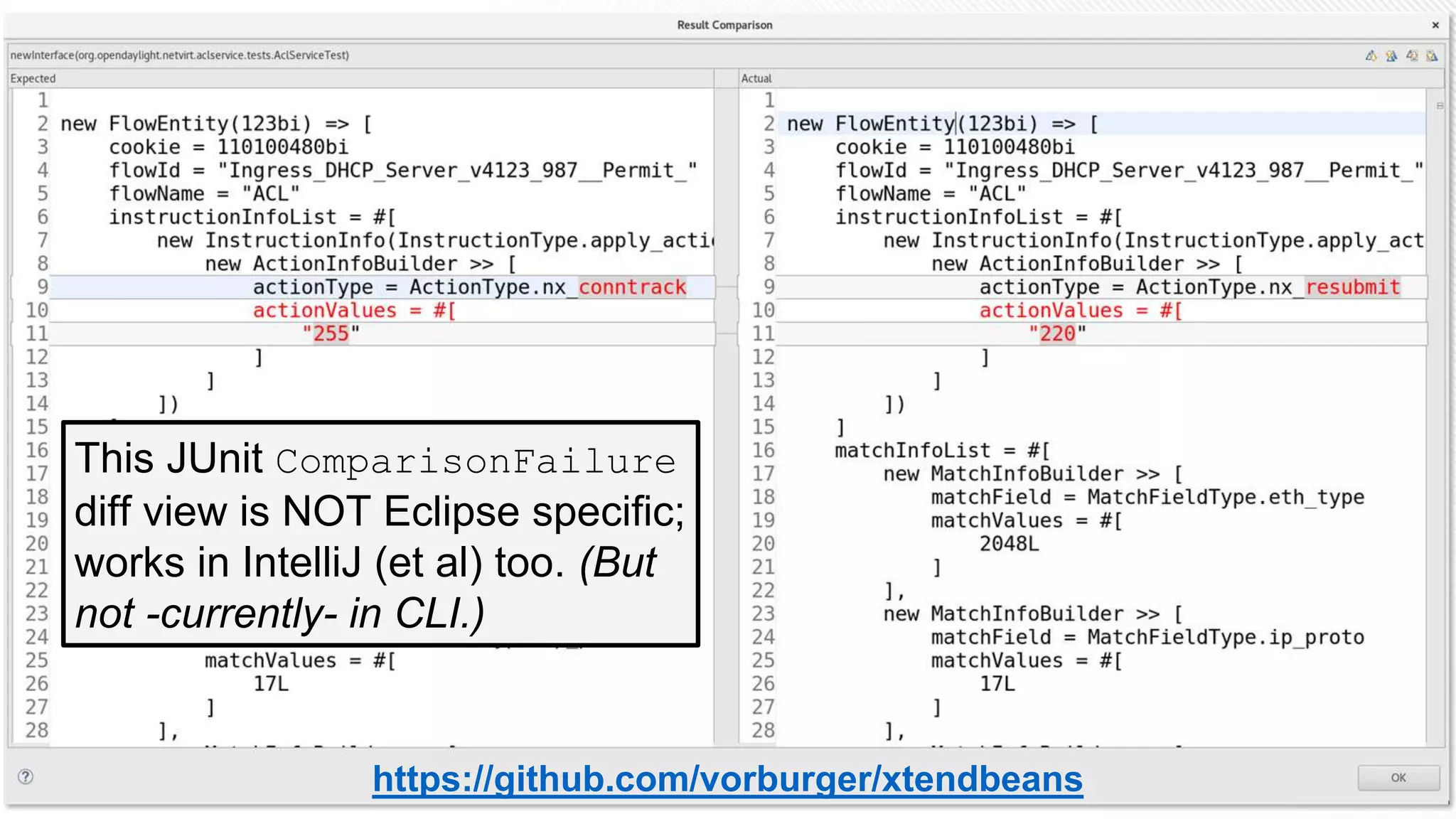1456x819 pixels.
Task: Click 'cookie = 110100480bi' in Expected pane
Action: tap(228, 147)
